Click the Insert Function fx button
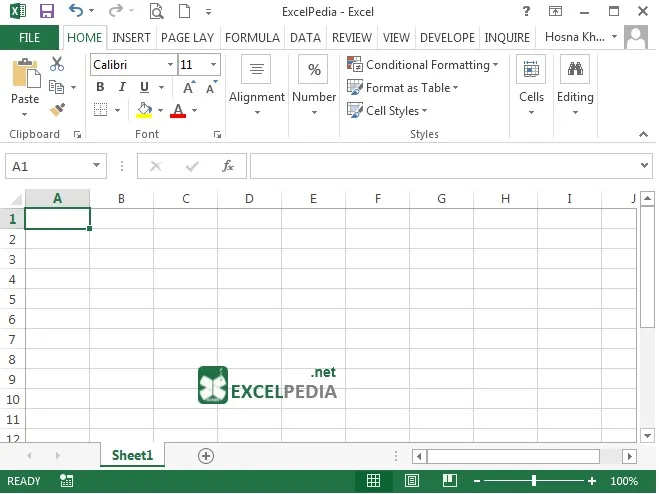The width and height of the screenshot is (659, 494). (x=228, y=166)
